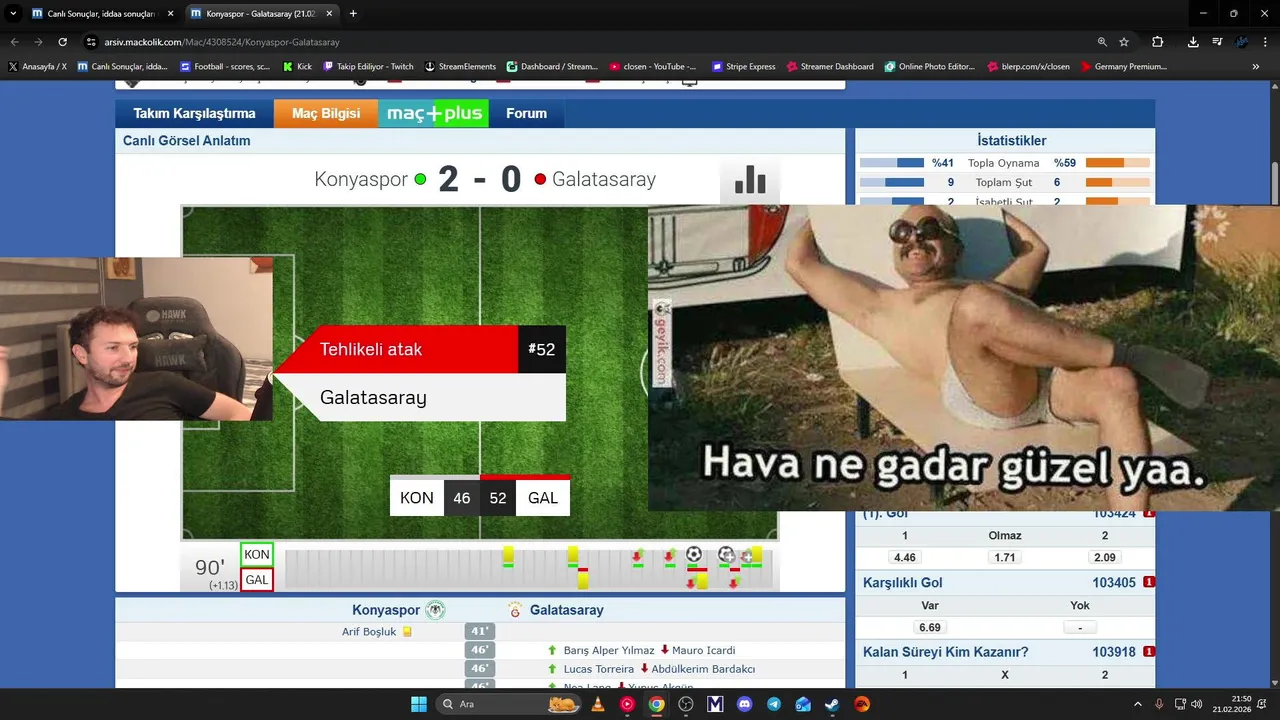Open the clock and date in taskbar

pyautogui.click(x=1232, y=704)
